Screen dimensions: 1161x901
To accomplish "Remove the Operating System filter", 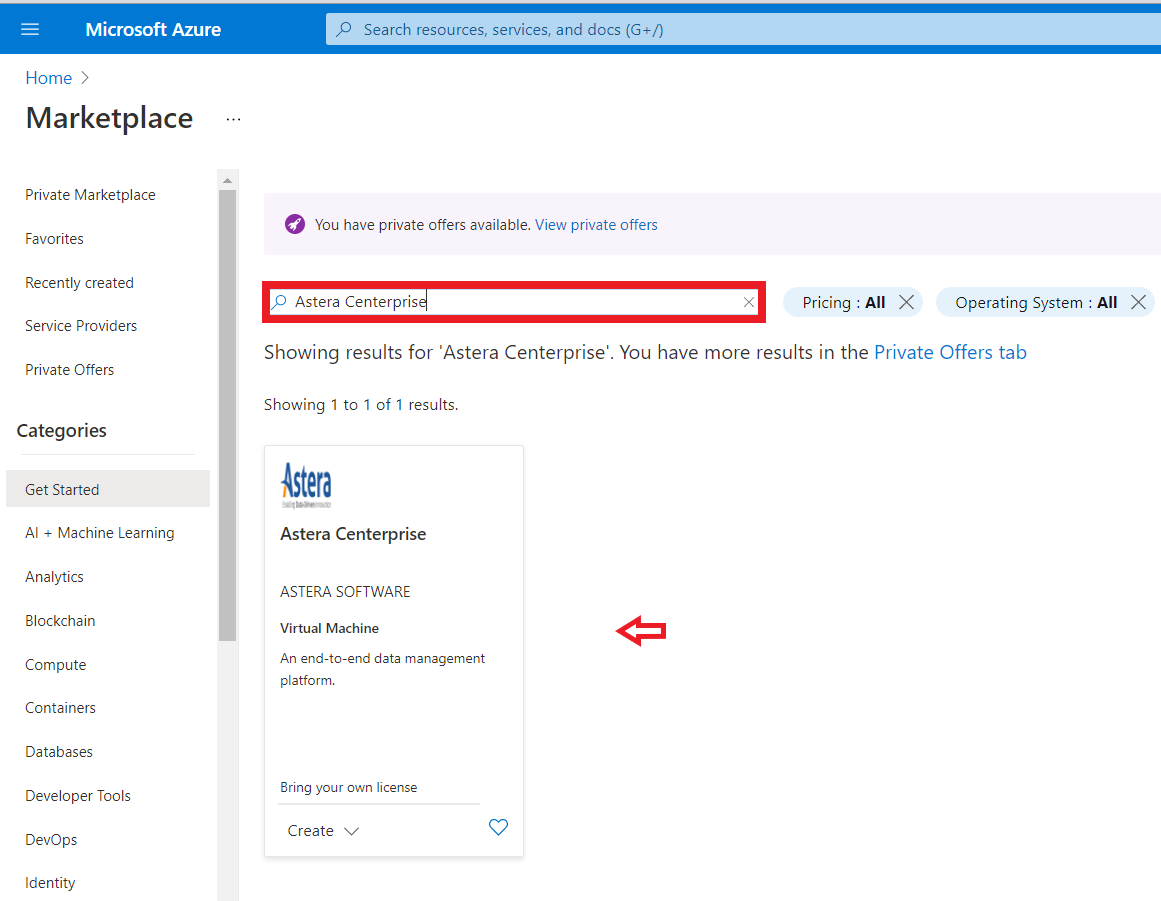I will 1138,302.
